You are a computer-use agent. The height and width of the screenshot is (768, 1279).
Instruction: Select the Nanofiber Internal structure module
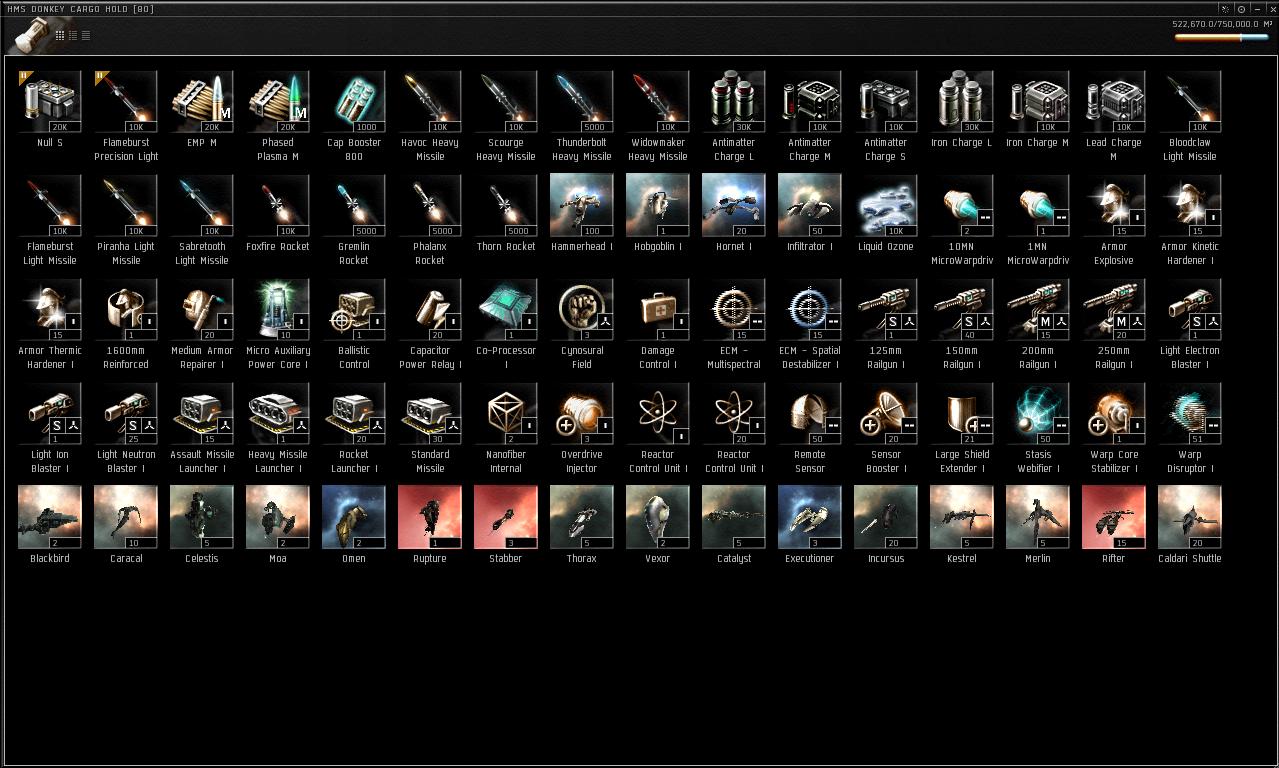pyautogui.click(x=506, y=413)
